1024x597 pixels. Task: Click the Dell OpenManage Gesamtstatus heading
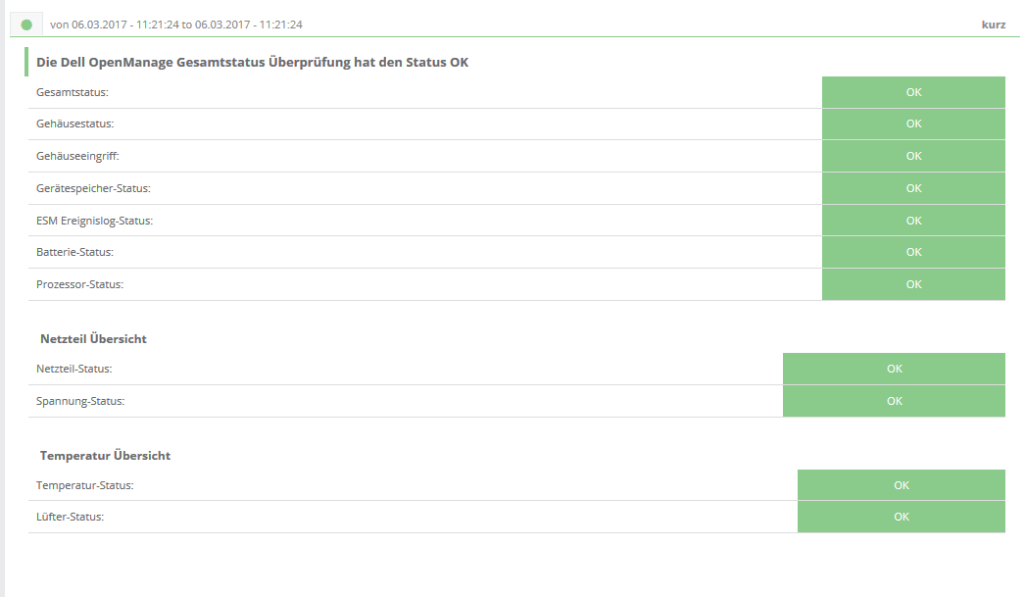pos(253,62)
